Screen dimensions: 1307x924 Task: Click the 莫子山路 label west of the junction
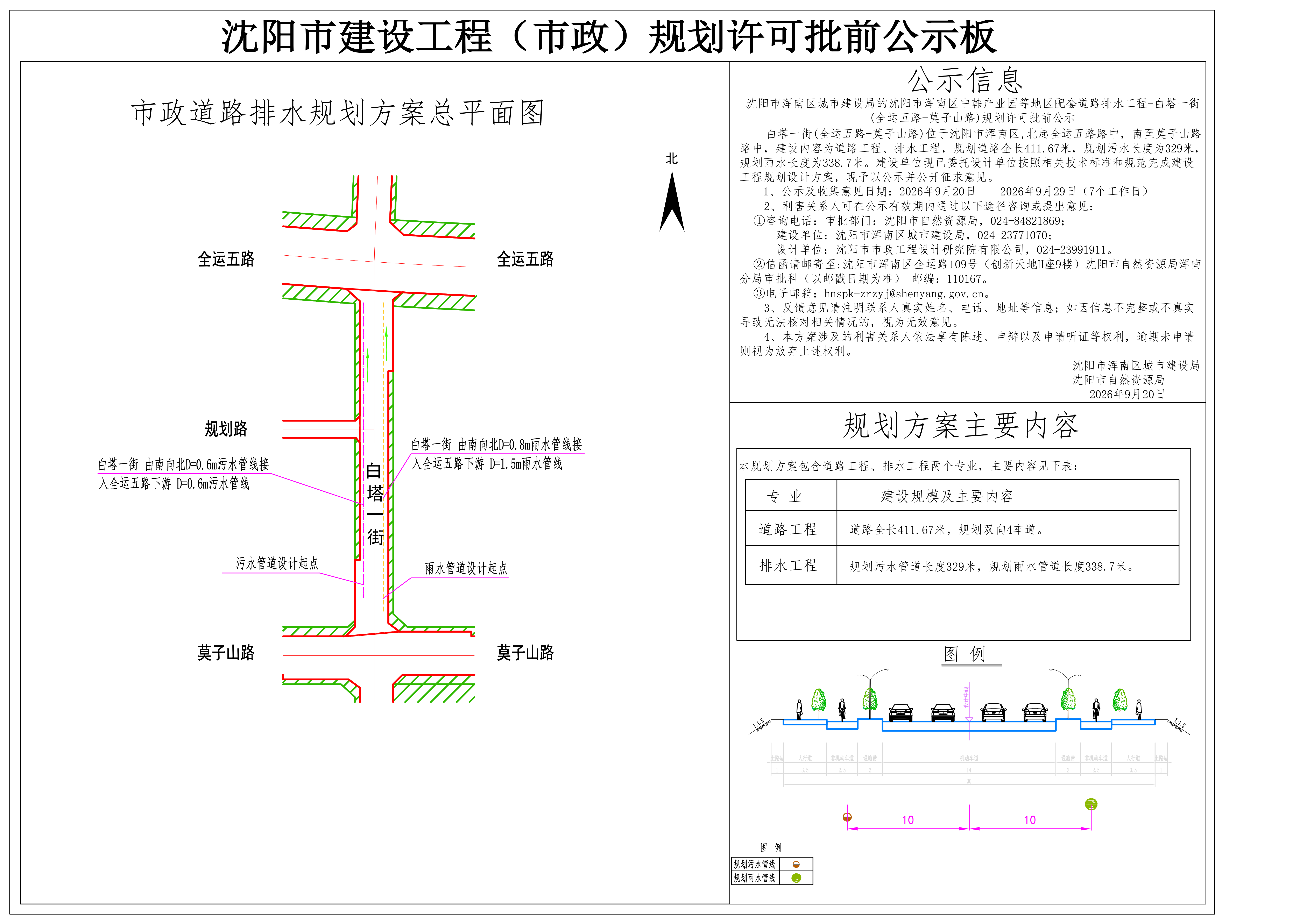pos(226,652)
